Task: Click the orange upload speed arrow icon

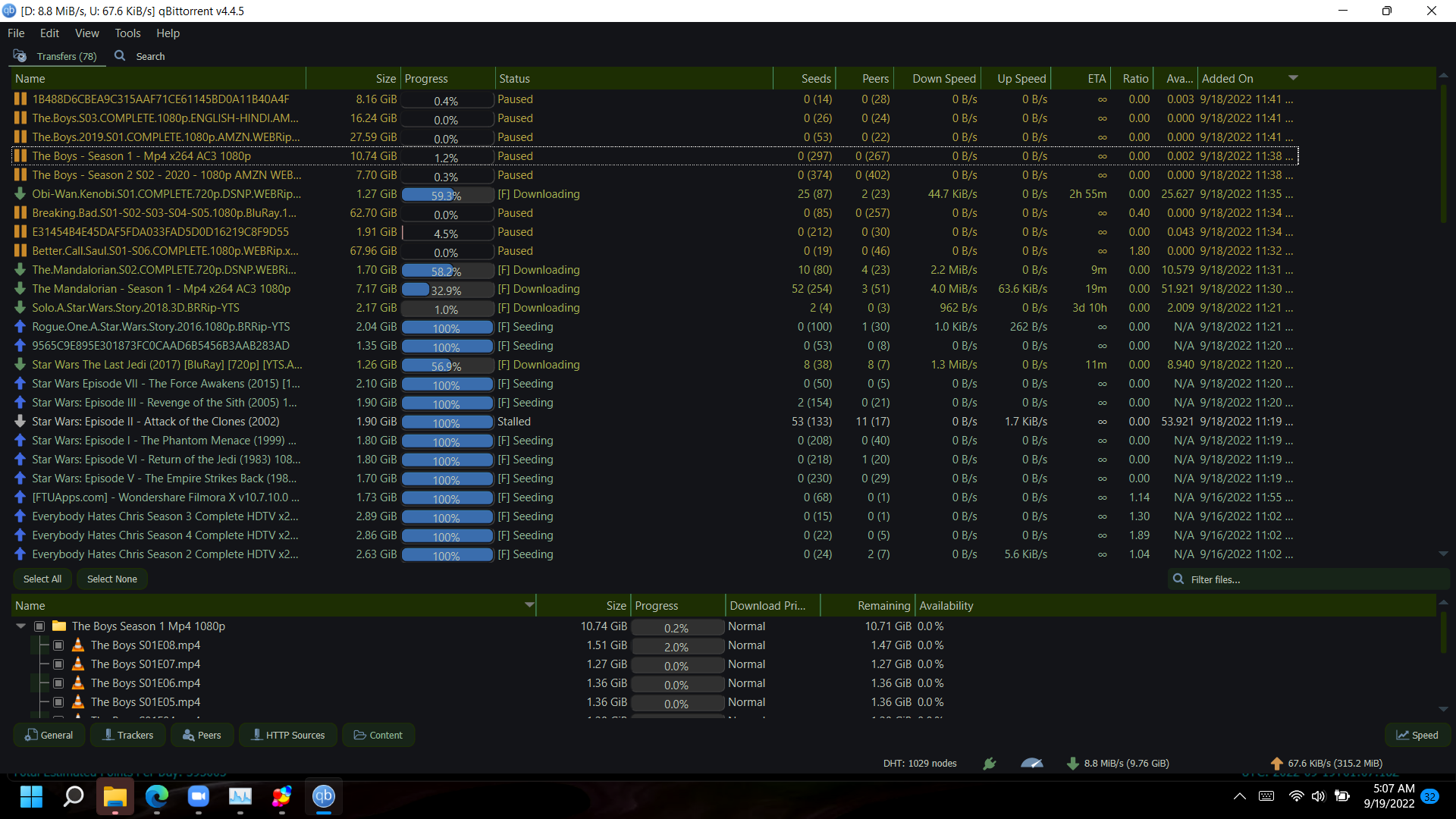Action: [x=1276, y=764]
